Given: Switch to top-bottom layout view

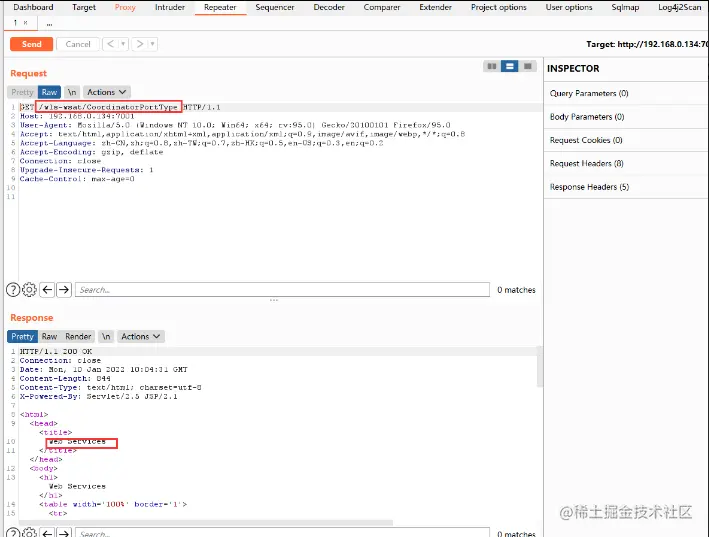Looking at the screenshot, I should coord(510,66).
